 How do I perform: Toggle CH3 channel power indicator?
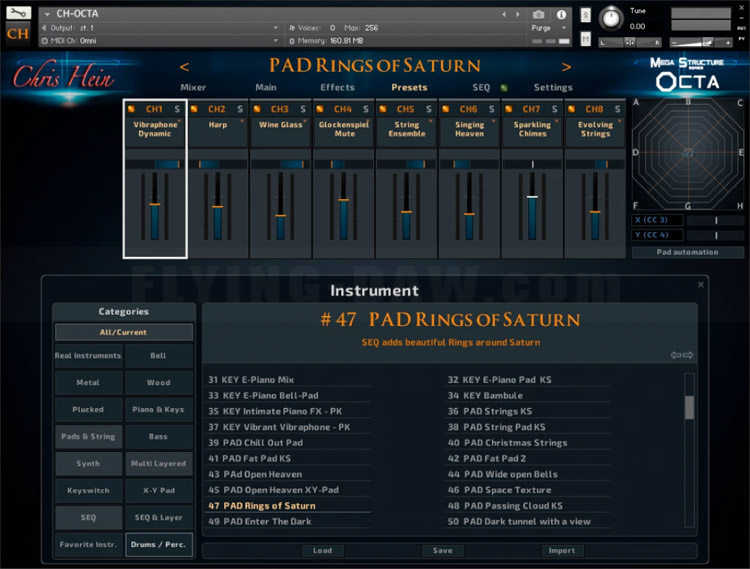point(257,109)
